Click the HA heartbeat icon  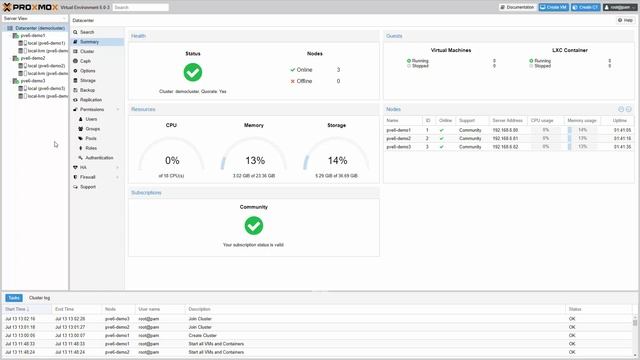pyautogui.click(x=75, y=168)
